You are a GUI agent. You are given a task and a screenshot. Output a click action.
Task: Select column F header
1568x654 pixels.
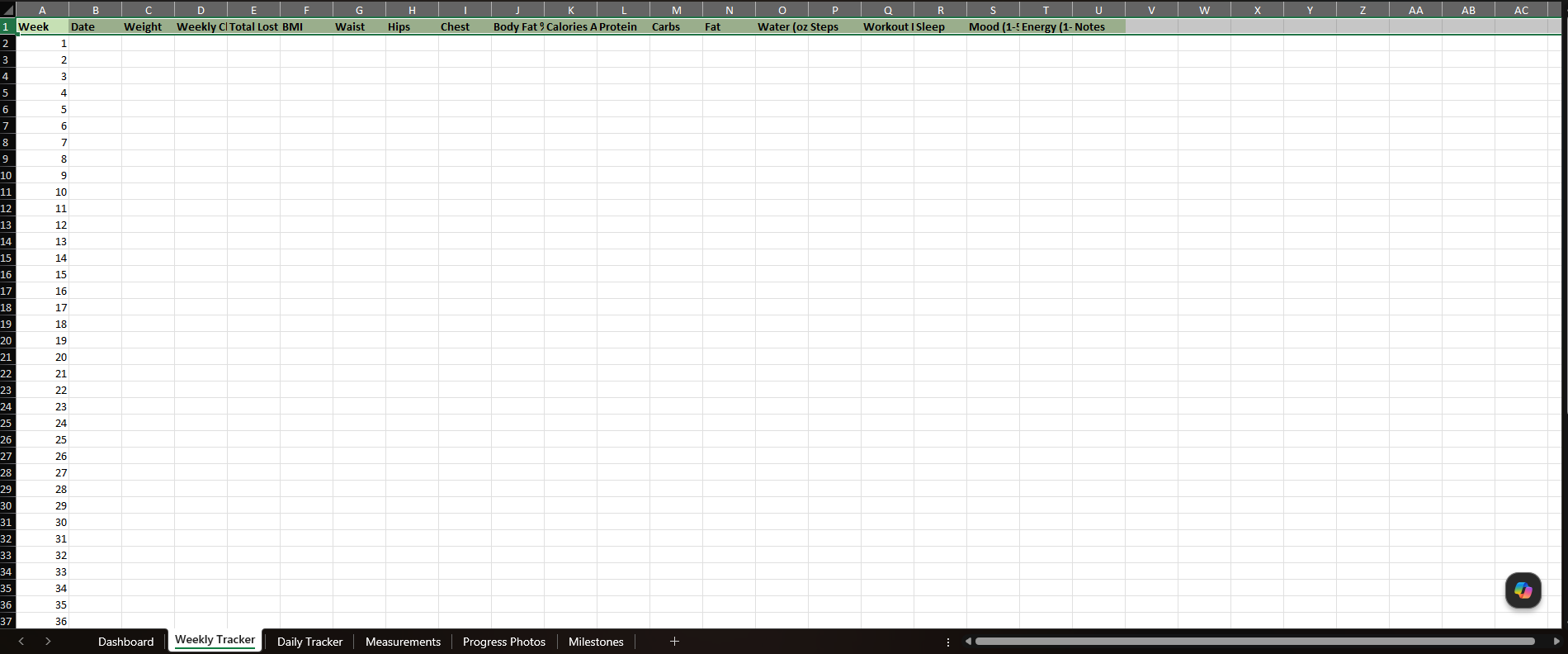coord(306,11)
